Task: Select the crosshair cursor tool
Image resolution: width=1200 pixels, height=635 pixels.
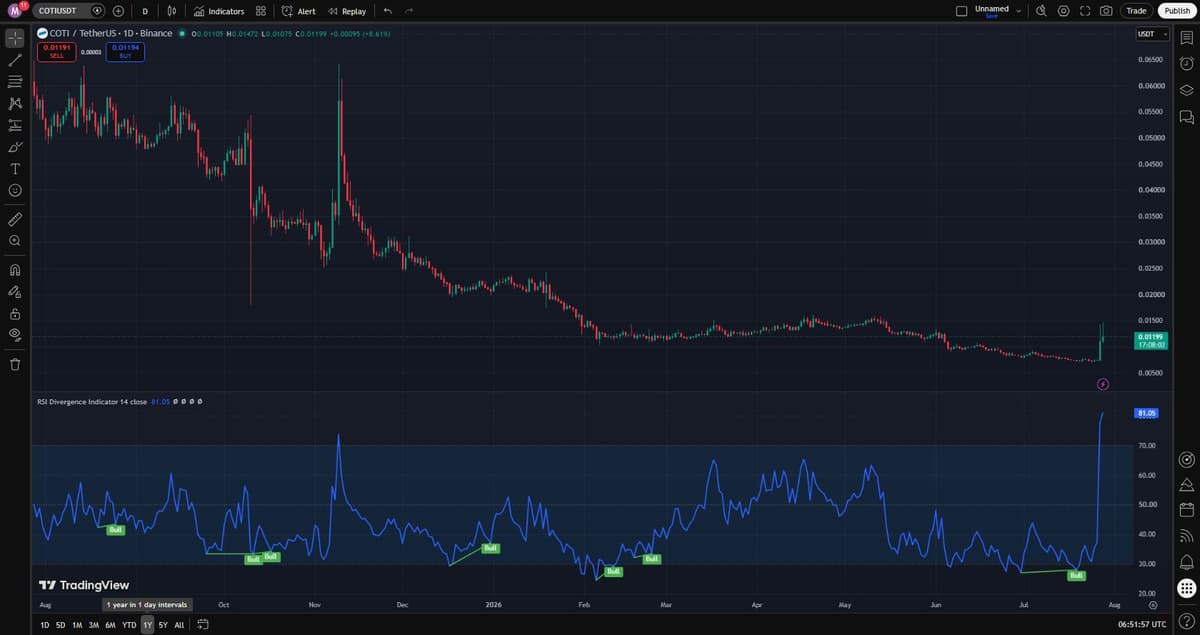Action: click(15, 39)
